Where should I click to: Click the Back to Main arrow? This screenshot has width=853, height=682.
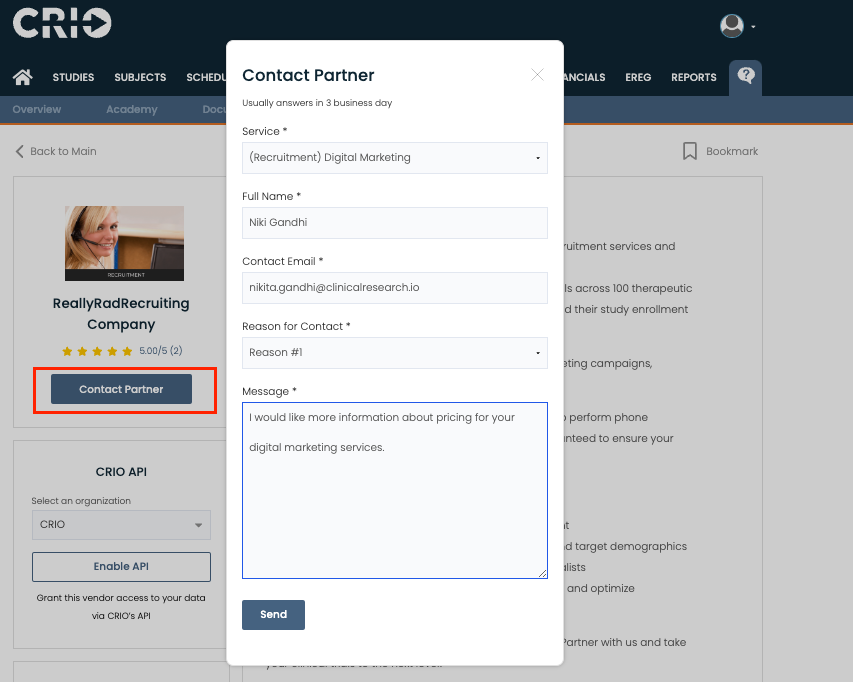[x=20, y=151]
